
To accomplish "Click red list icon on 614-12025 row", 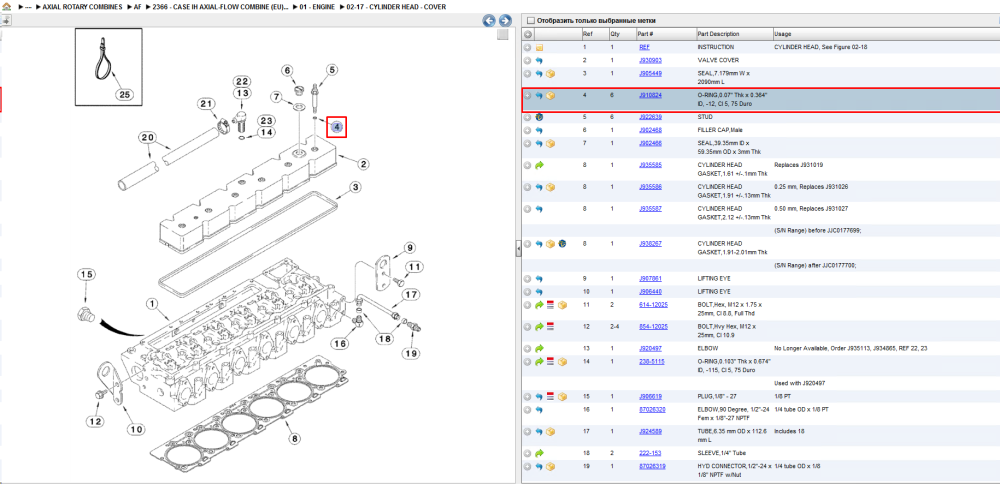I will click(550, 305).
